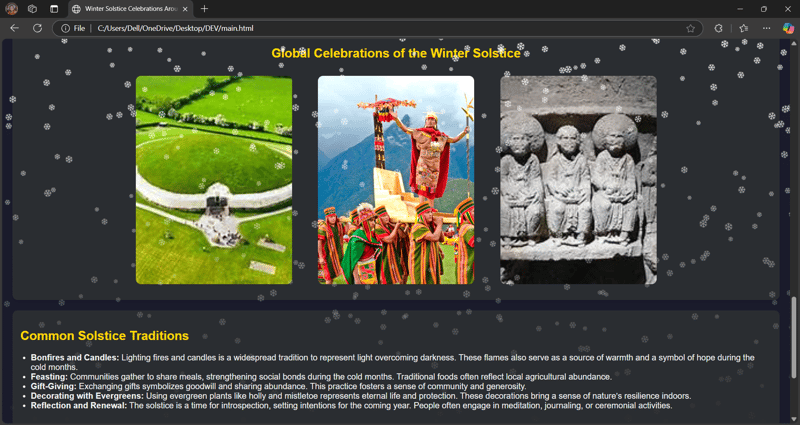
Task: Open the Favorites list icon
Action: click(x=744, y=29)
